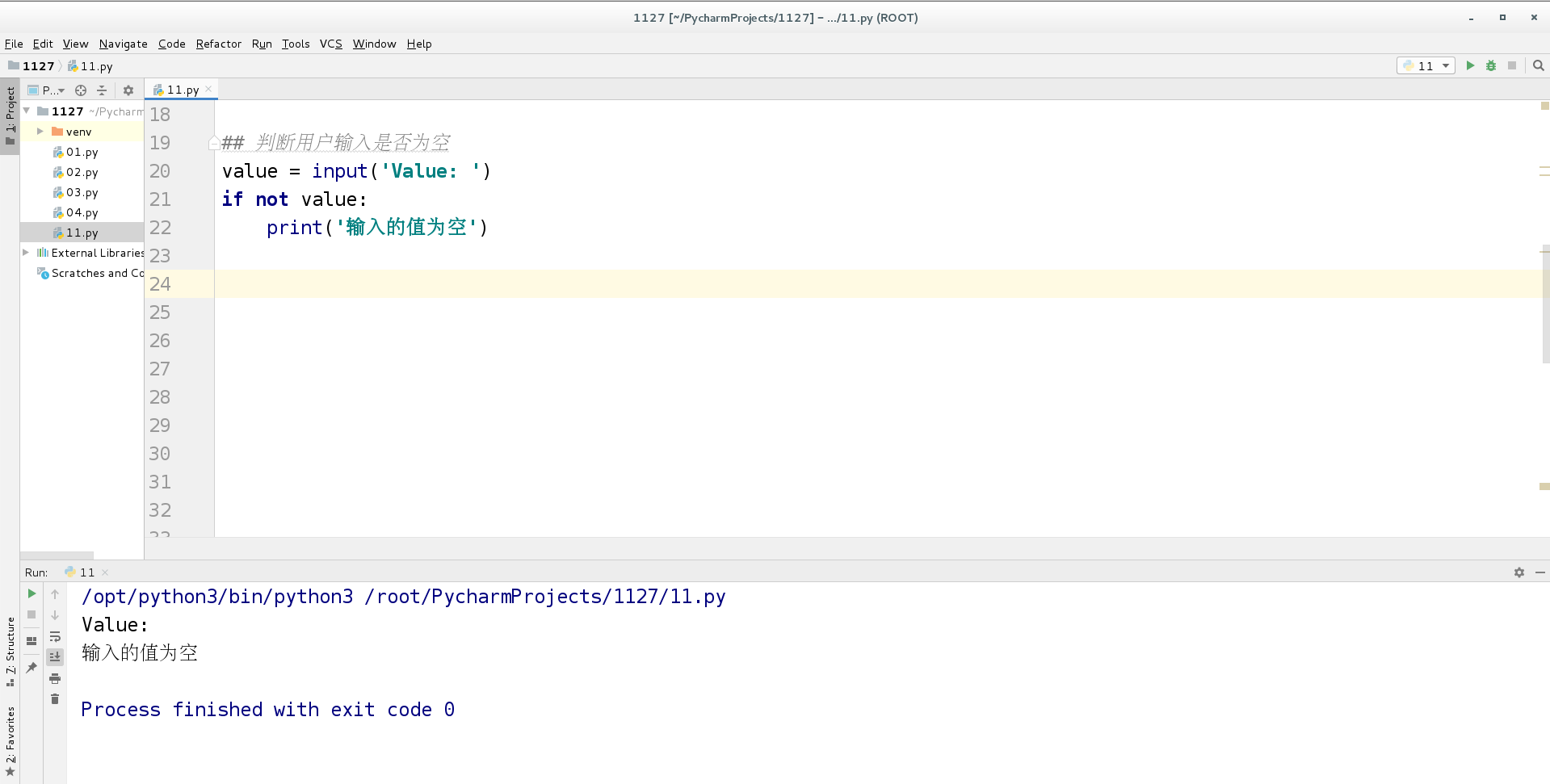Open the run configuration dropdown '11'
Viewport: 1550px width, 784px height.
pos(1426,65)
